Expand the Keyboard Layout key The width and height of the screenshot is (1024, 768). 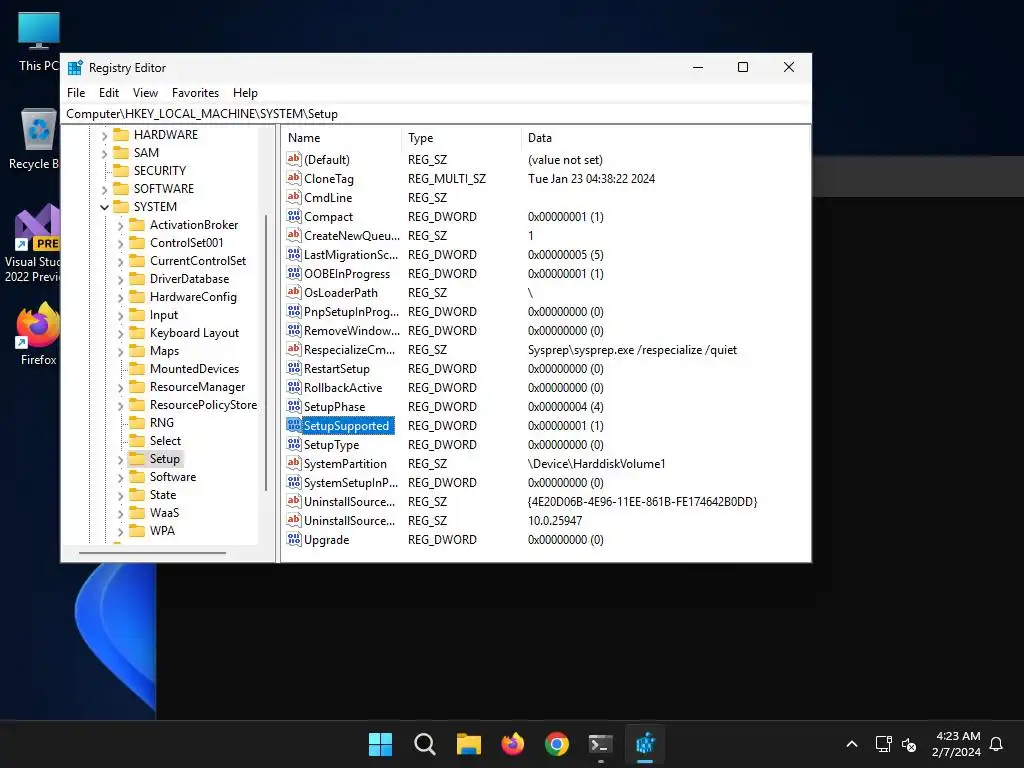(120, 334)
